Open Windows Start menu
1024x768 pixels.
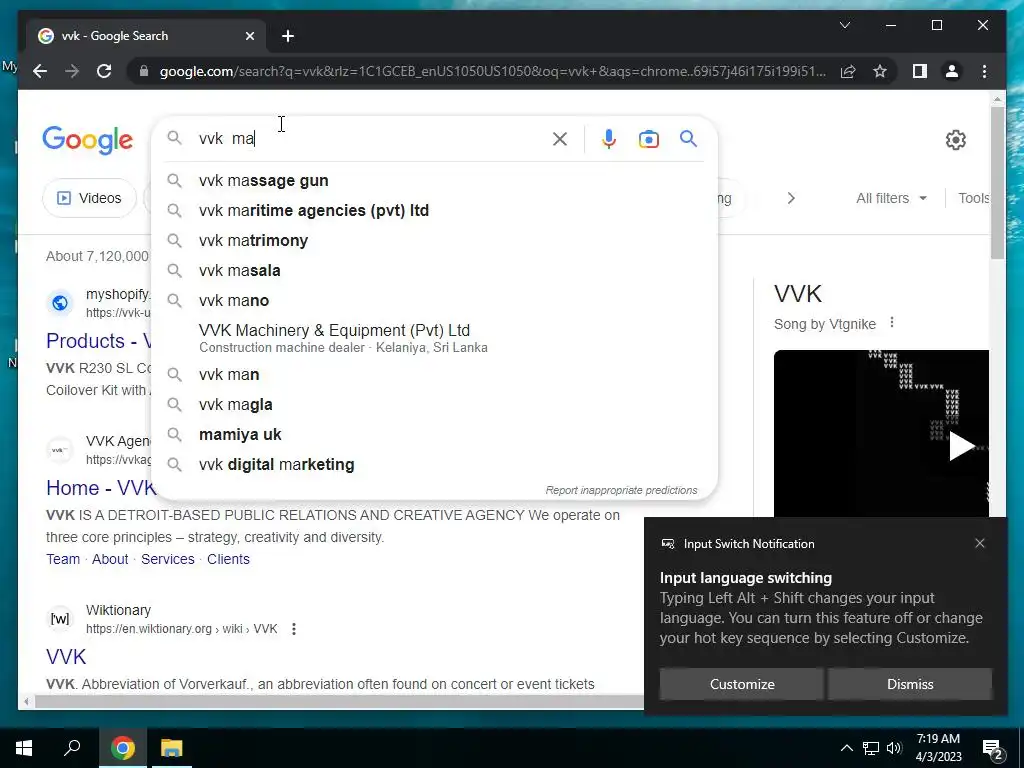point(24,748)
